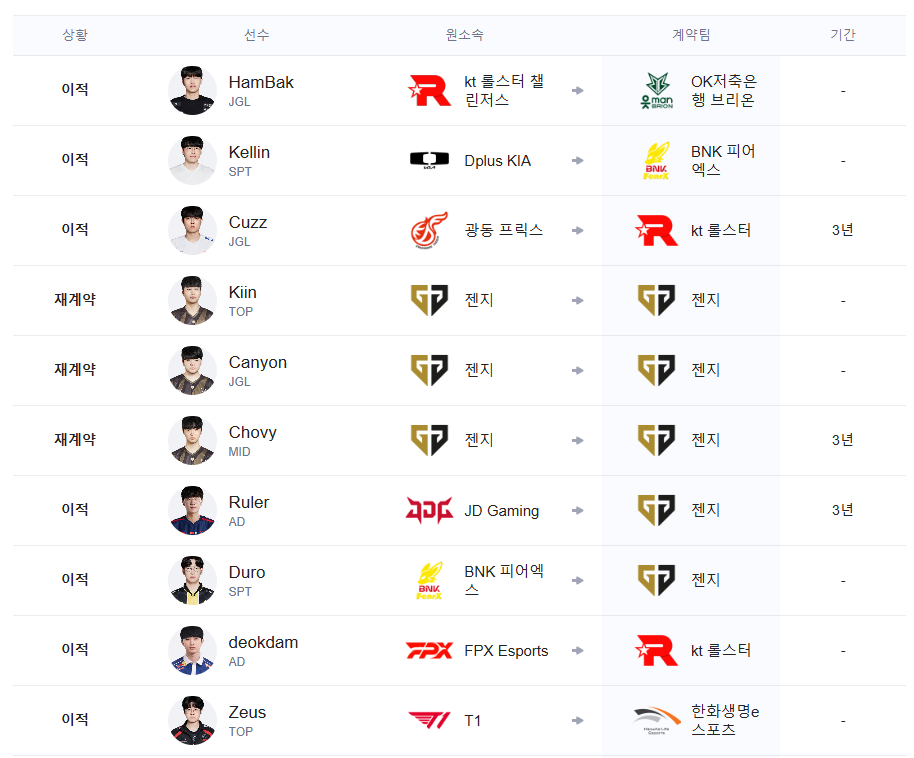Select the Ruler player name
914x758 pixels.
click(x=249, y=503)
